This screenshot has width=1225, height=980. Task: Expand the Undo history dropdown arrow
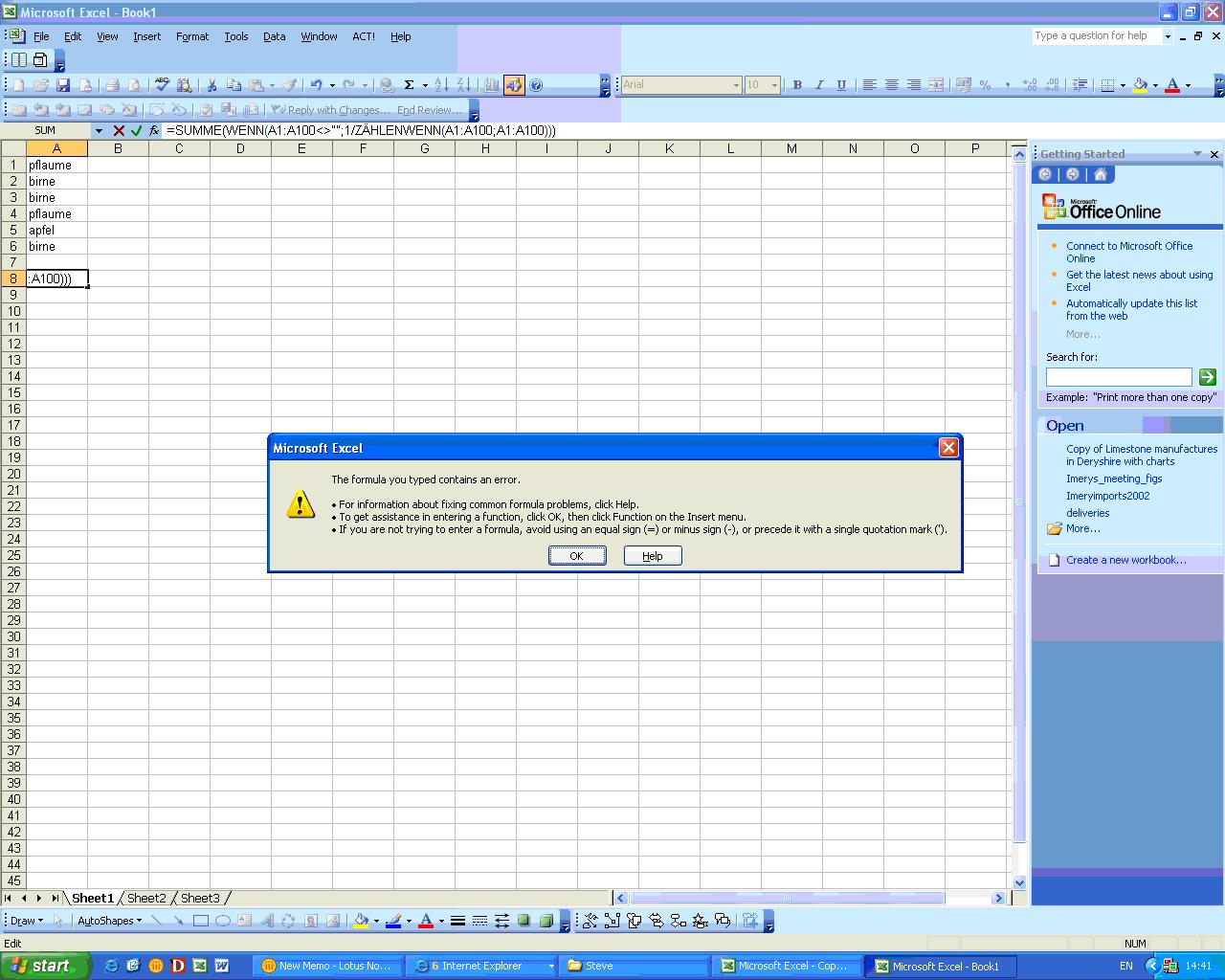point(332,85)
